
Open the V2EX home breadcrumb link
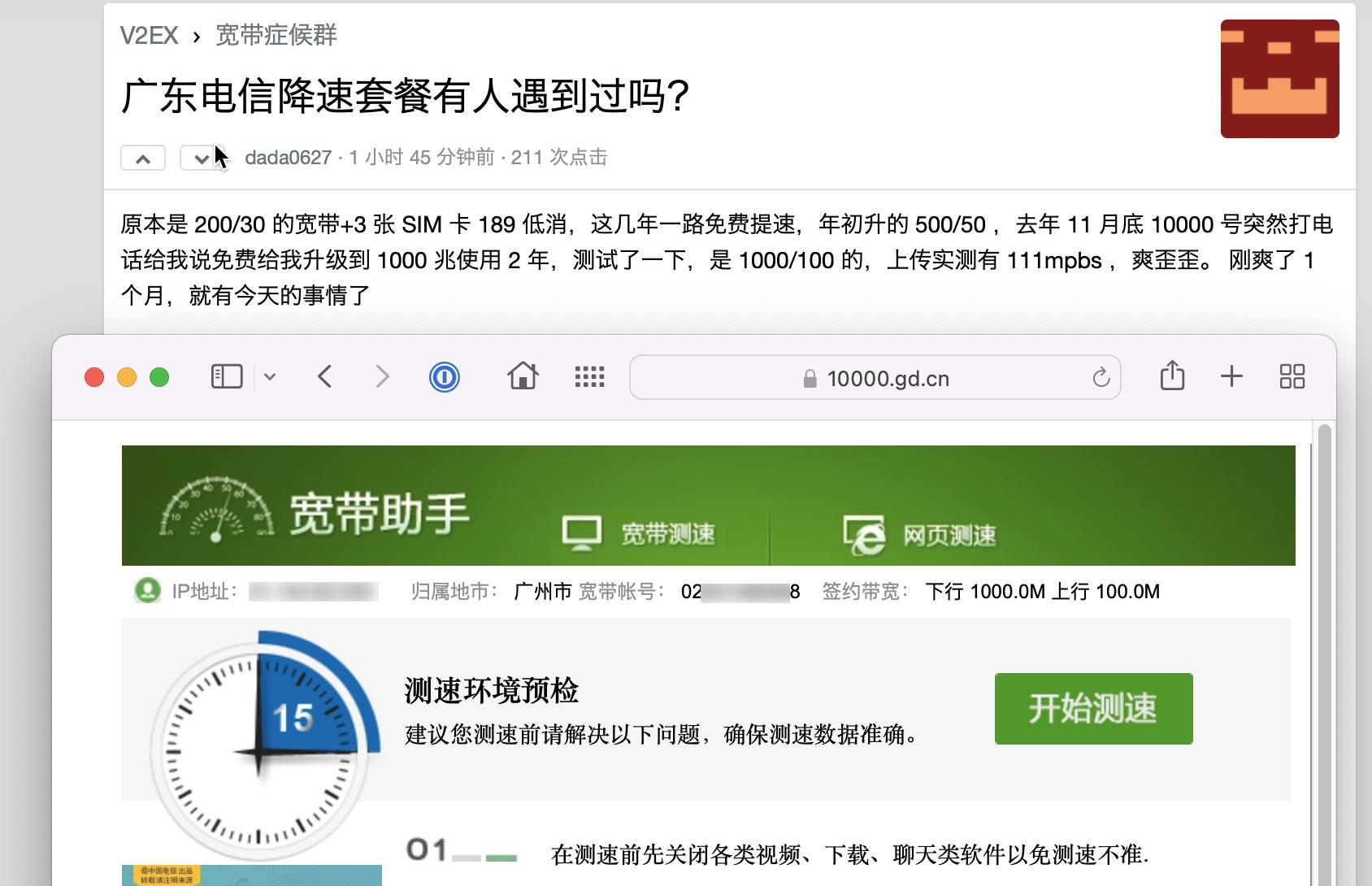[149, 36]
